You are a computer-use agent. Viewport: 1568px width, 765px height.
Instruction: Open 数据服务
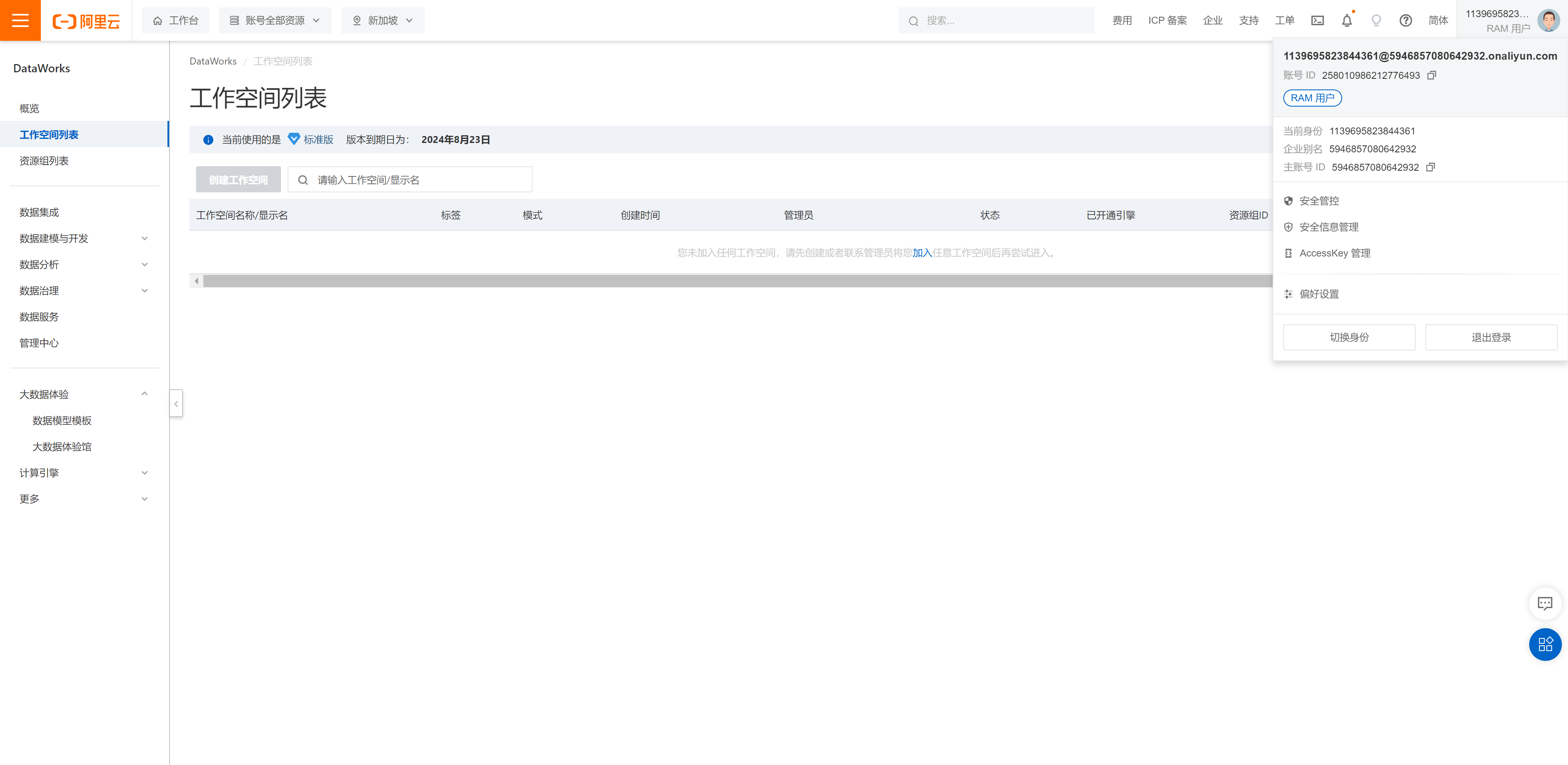click(39, 317)
